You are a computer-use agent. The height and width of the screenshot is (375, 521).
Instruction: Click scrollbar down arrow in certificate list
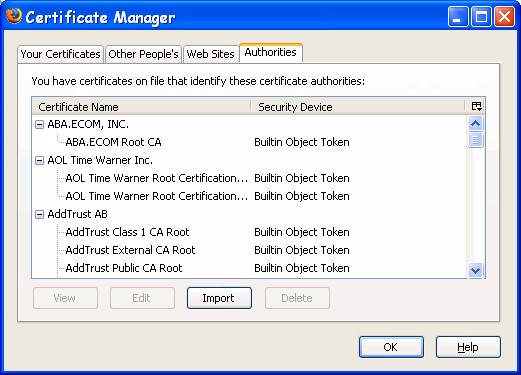click(476, 270)
